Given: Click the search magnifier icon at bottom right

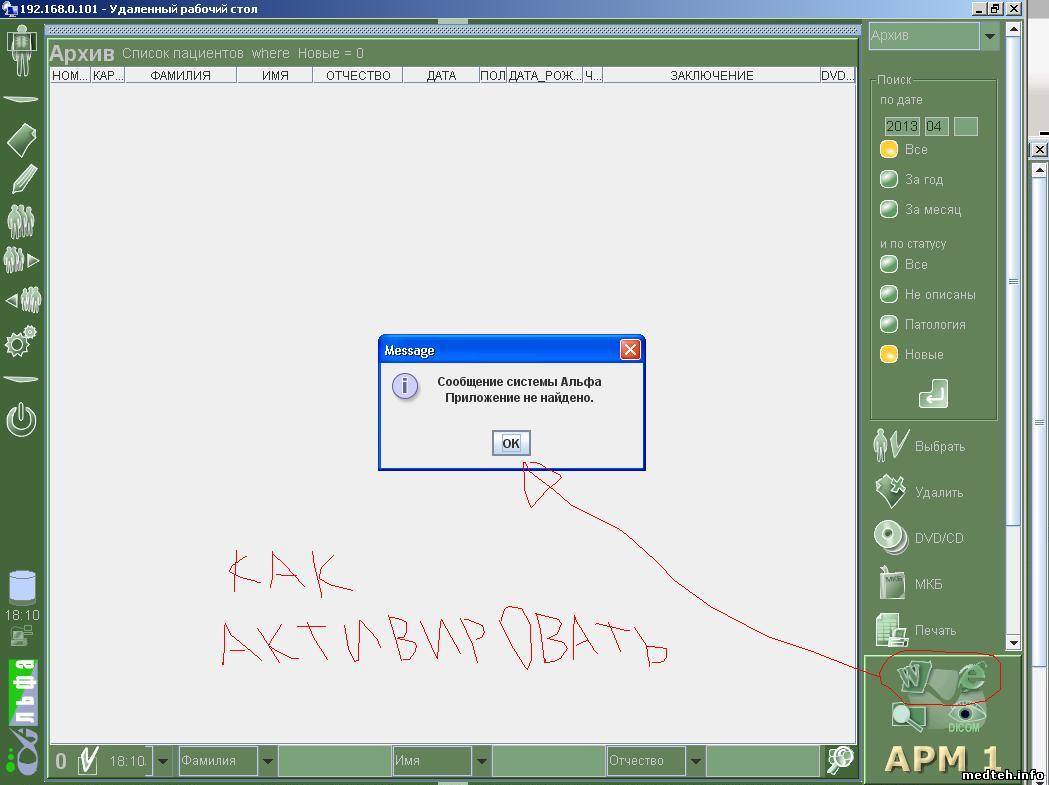Looking at the screenshot, I should click(x=840, y=760).
